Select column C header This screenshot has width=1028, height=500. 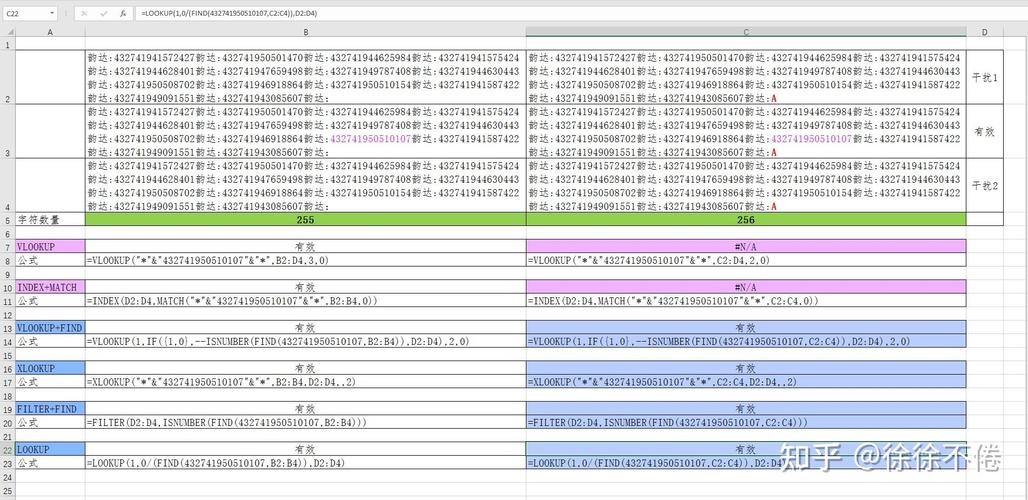pyautogui.click(x=746, y=31)
